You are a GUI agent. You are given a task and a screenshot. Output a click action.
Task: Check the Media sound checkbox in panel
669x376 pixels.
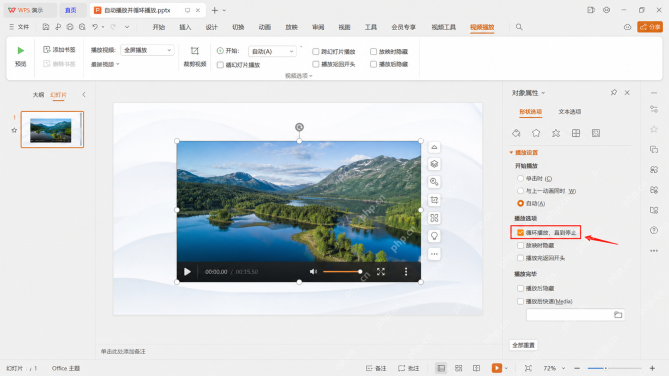(x=520, y=301)
